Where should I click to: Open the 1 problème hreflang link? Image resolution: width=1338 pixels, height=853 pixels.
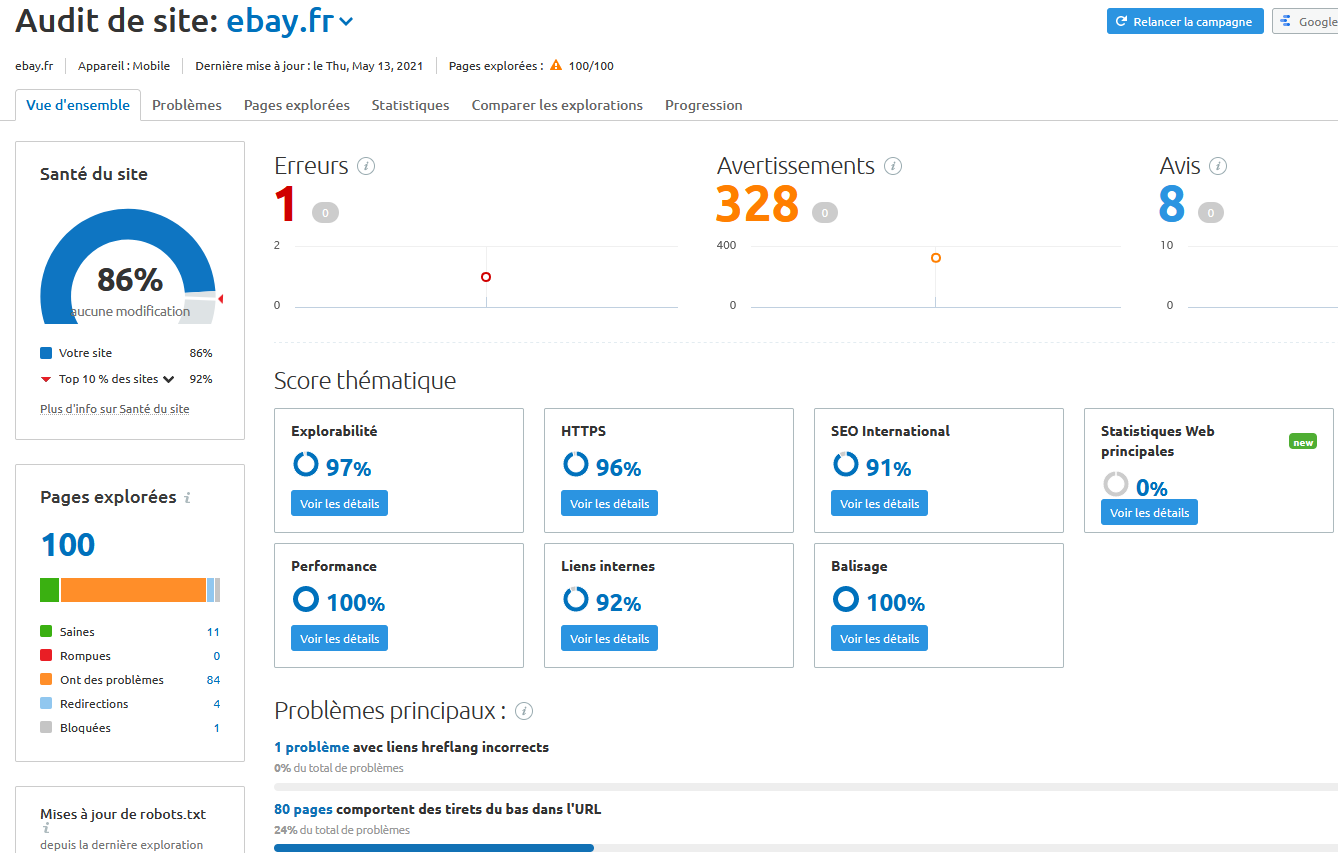312,747
